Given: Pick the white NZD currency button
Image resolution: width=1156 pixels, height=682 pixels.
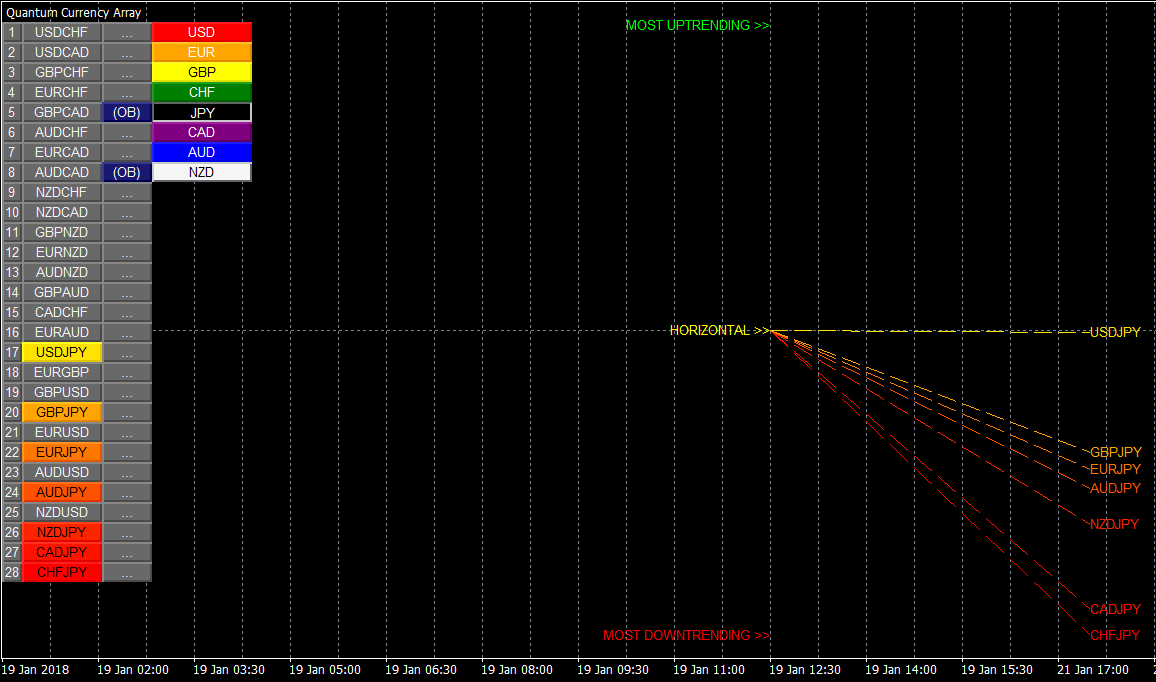Looking at the screenshot, I should [x=201, y=172].
